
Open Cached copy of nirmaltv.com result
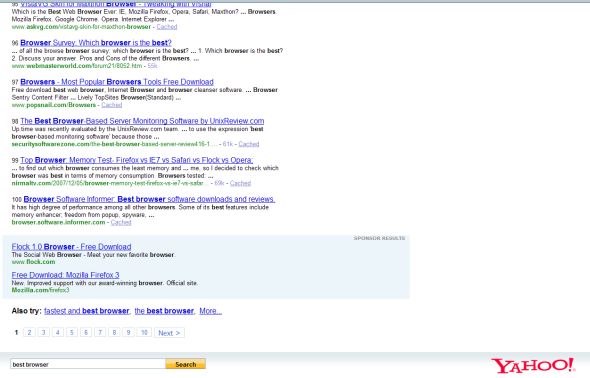click(240, 183)
